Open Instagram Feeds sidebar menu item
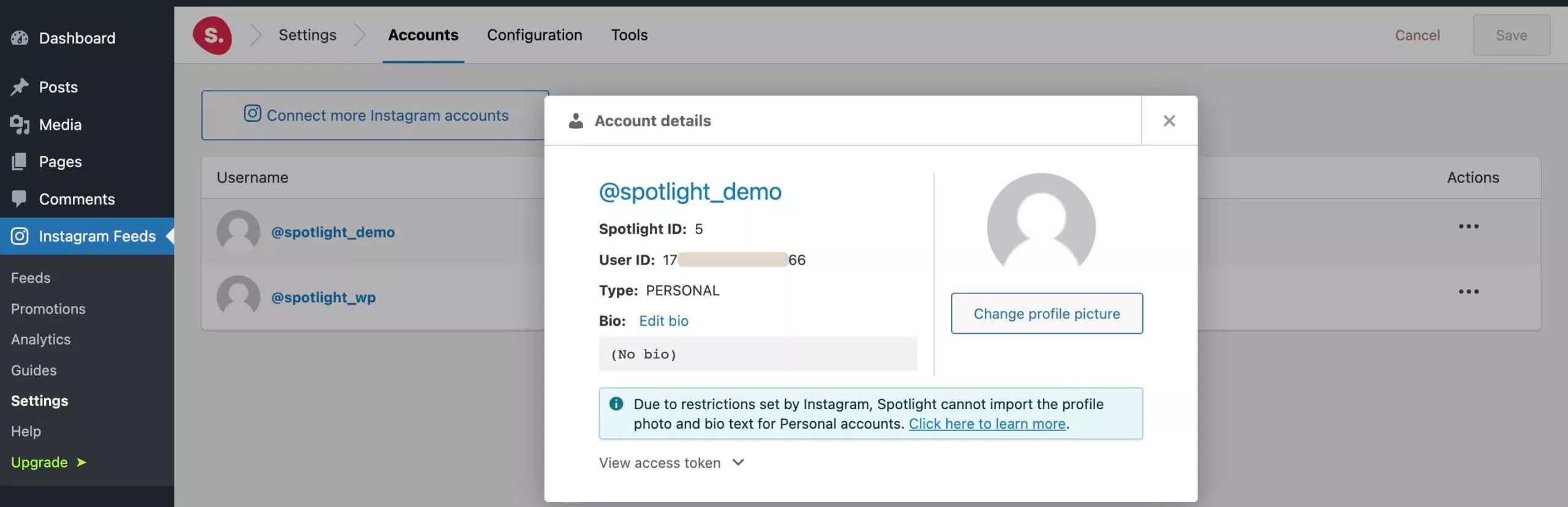 87,236
